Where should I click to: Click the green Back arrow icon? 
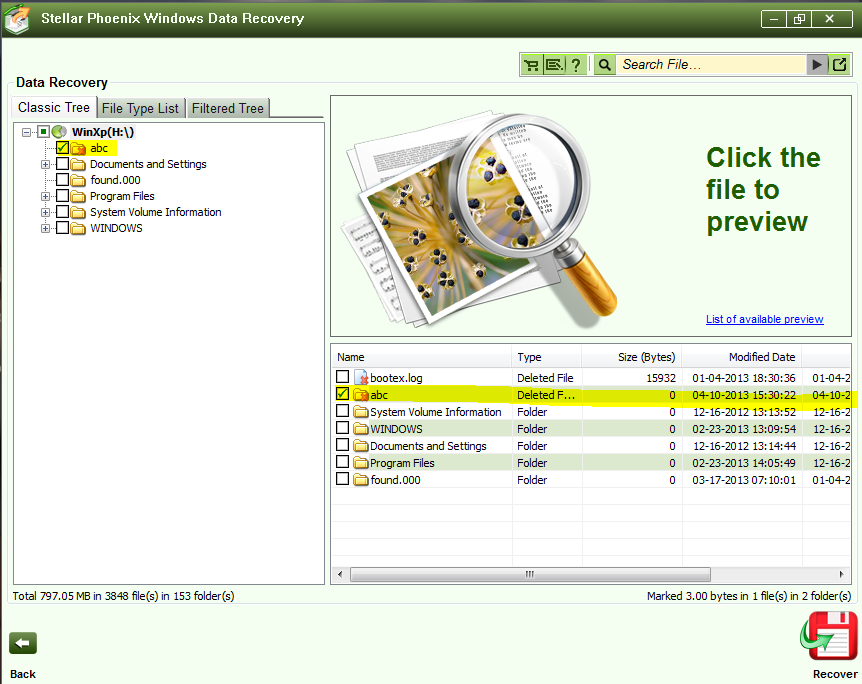coord(23,643)
